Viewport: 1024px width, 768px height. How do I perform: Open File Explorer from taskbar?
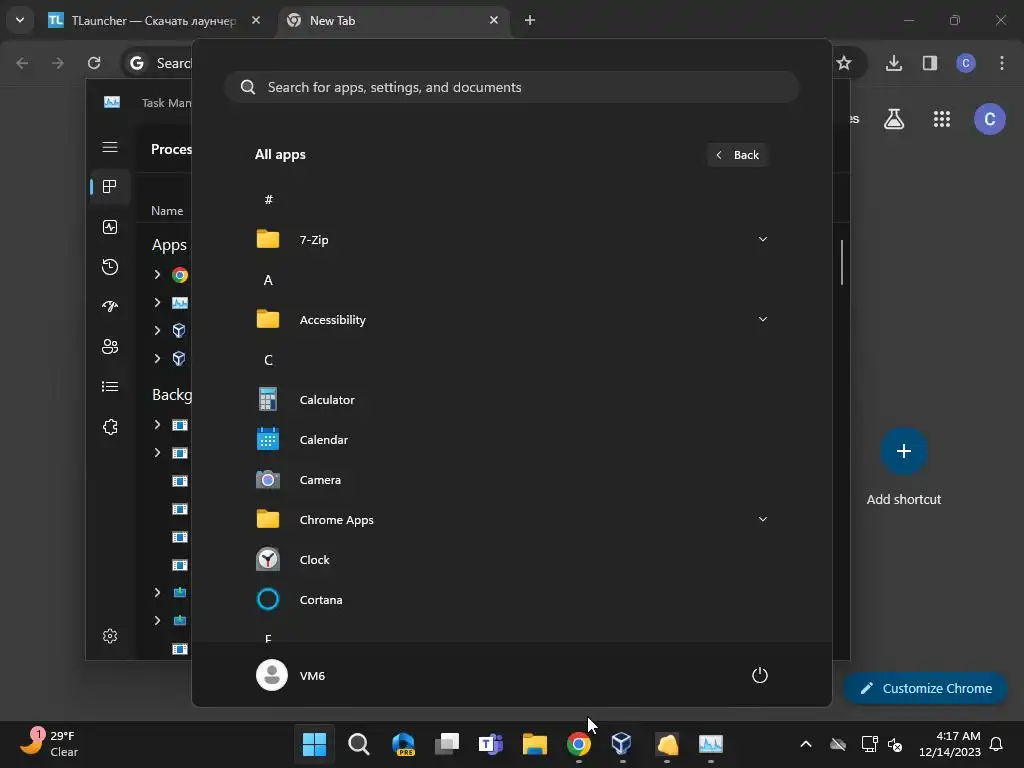[x=534, y=744]
